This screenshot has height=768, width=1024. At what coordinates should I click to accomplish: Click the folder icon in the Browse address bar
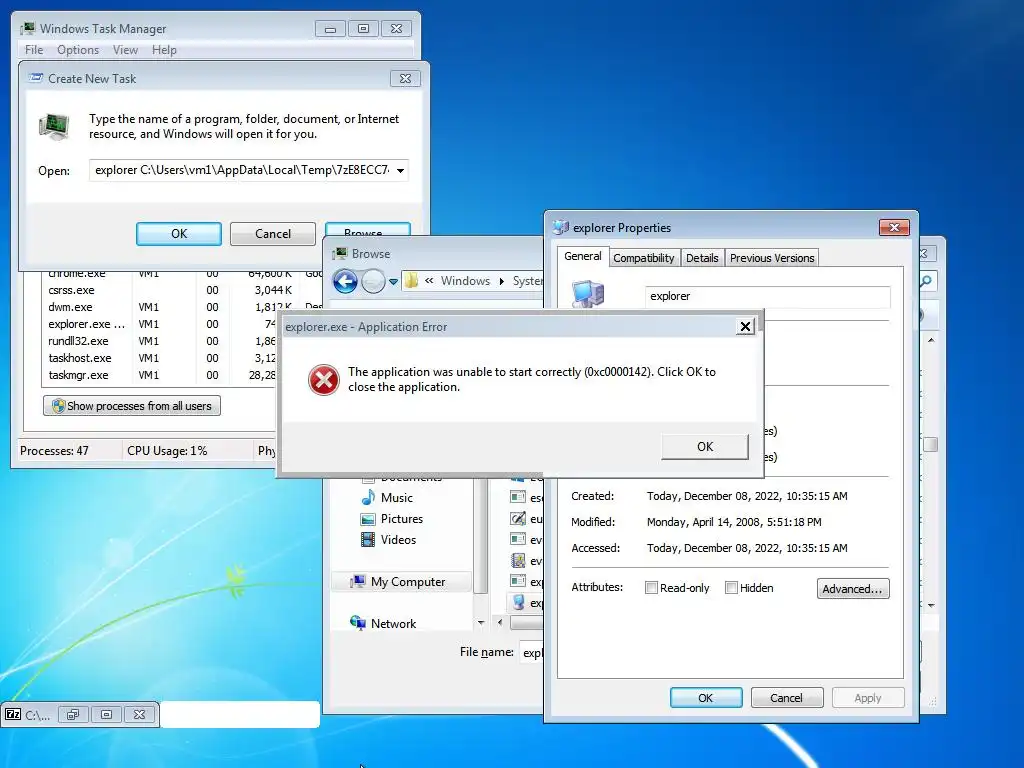point(411,281)
